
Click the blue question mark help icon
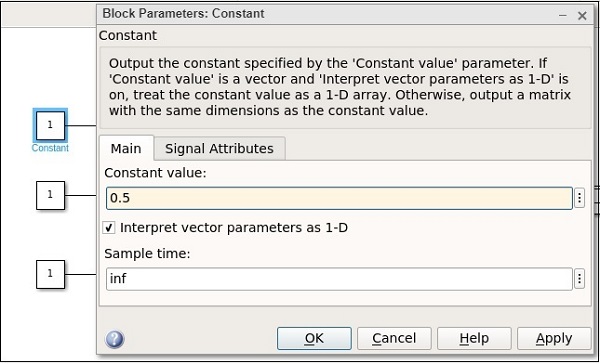(114, 339)
